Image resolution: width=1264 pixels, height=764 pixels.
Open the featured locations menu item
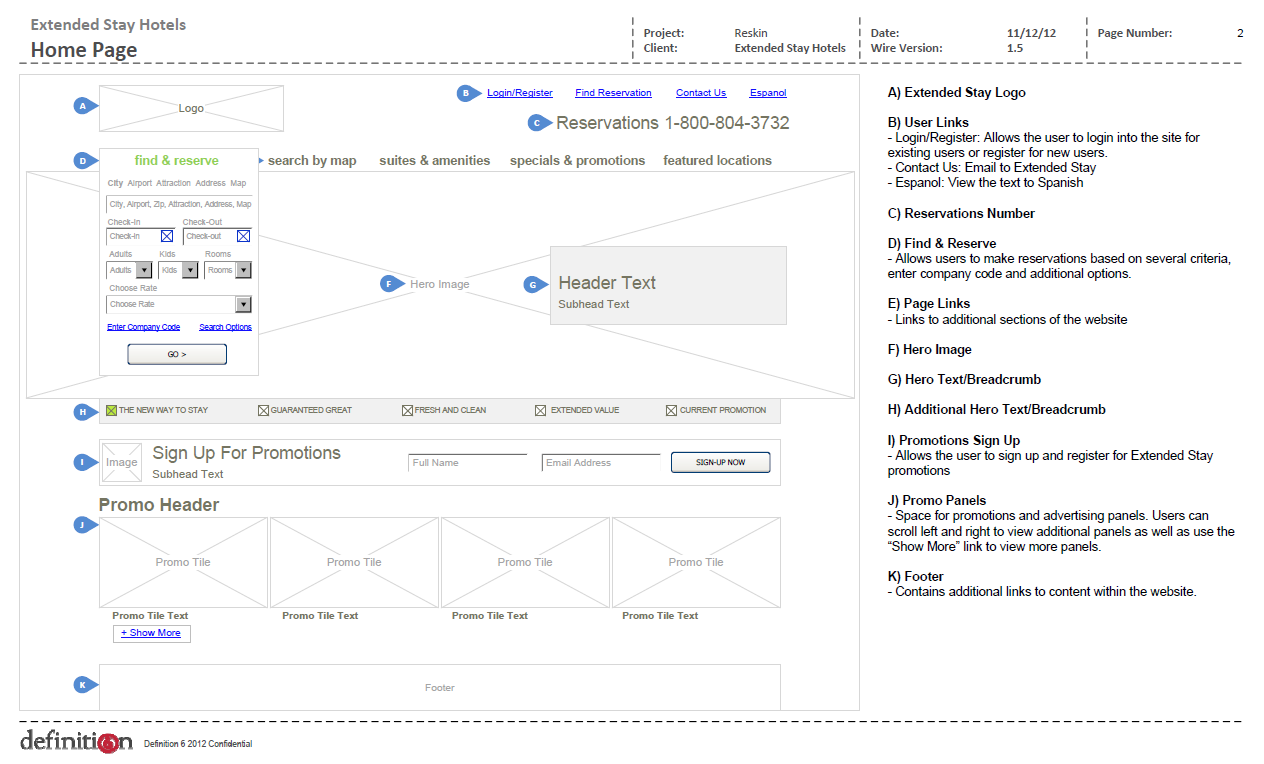(718, 160)
